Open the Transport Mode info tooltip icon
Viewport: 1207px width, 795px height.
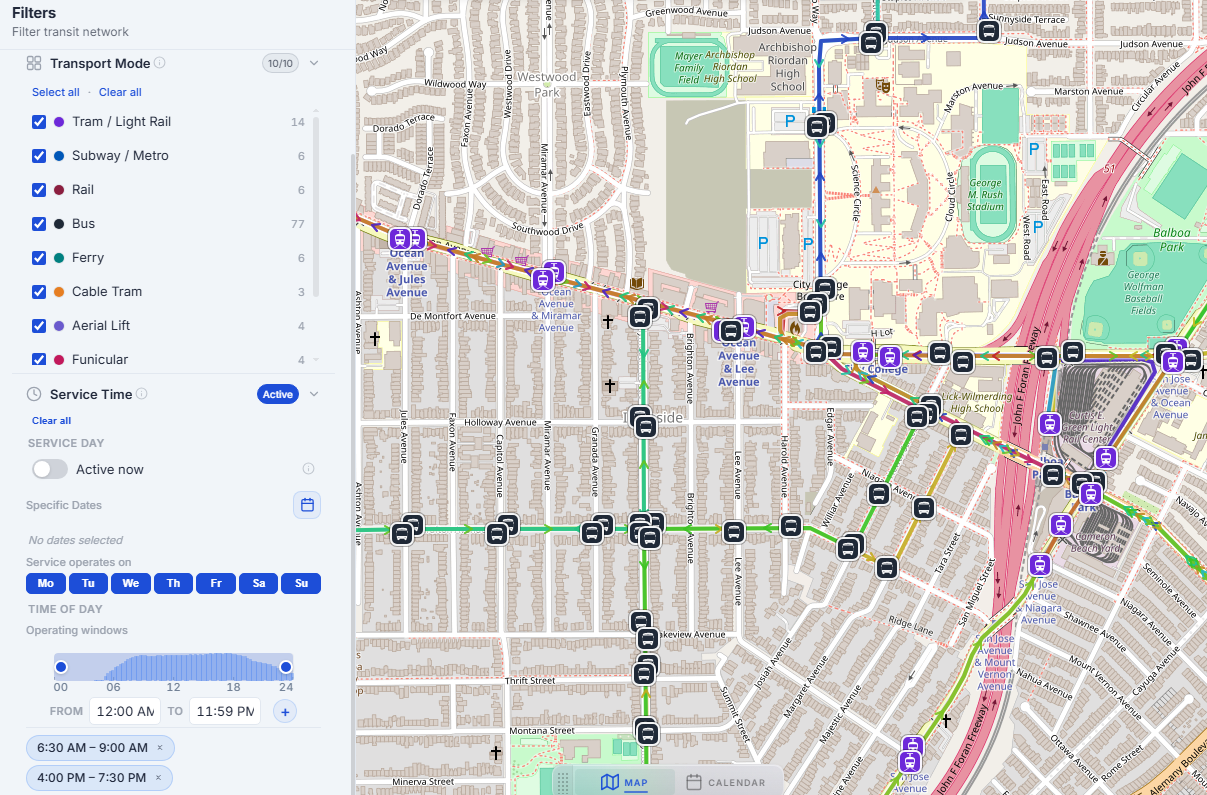[160, 63]
